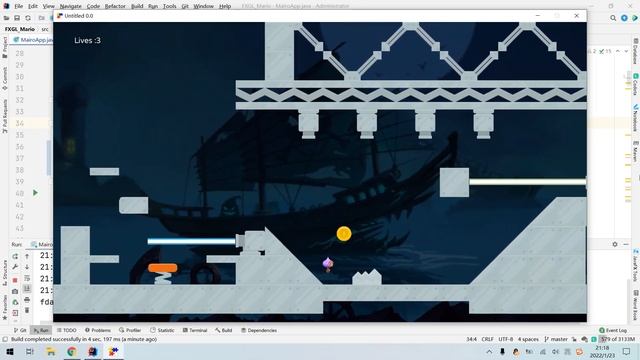
Task: Click the green run gutter arrow at line 40
Action: [35, 193]
